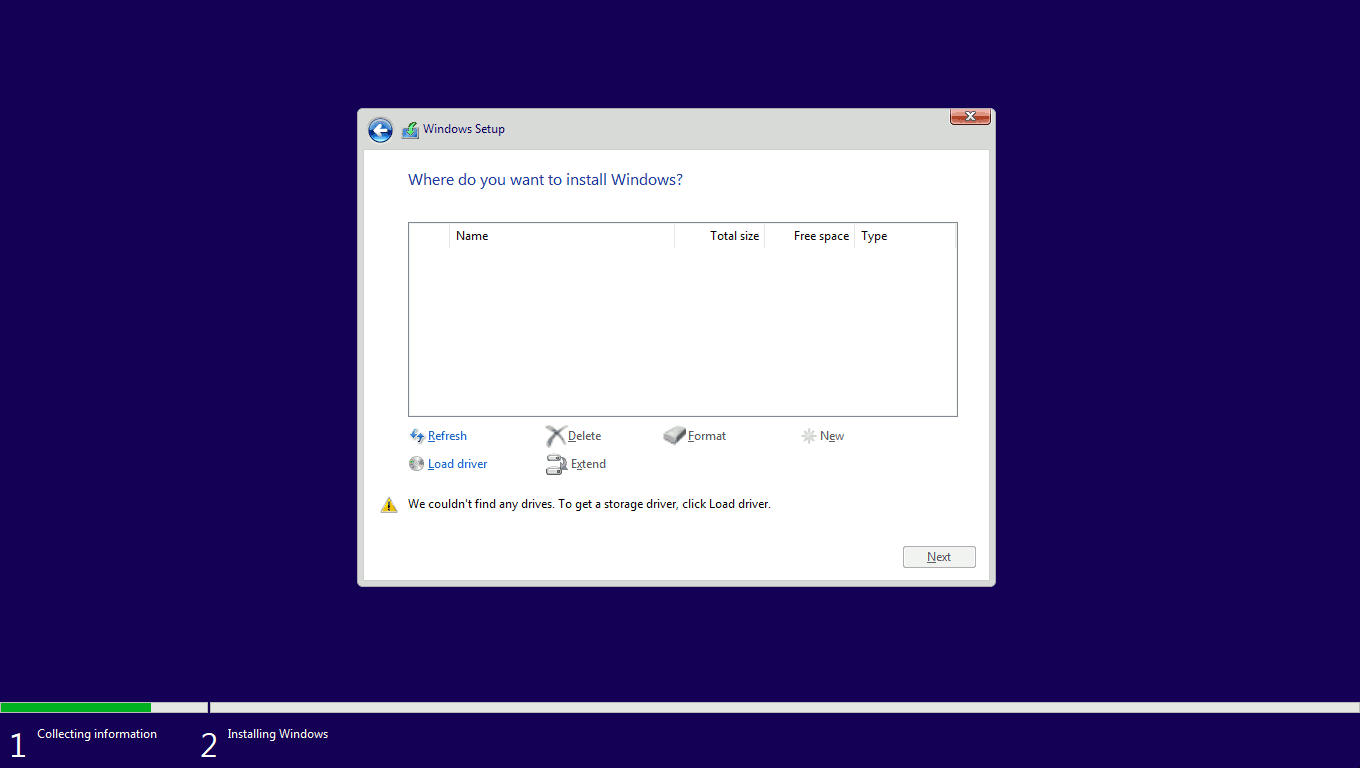This screenshot has width=1360, height=768.
Task: Click the Delete X icon
Action: 555,436
